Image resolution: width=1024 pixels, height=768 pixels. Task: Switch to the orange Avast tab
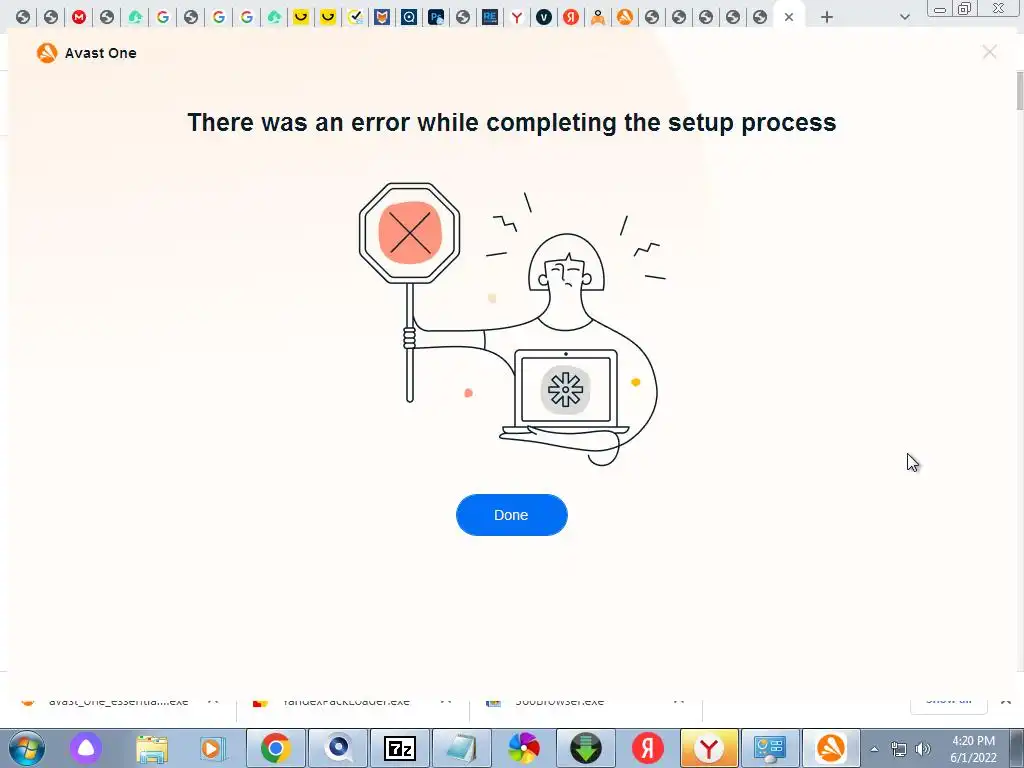pyautogui.click(x=625, y=17)
